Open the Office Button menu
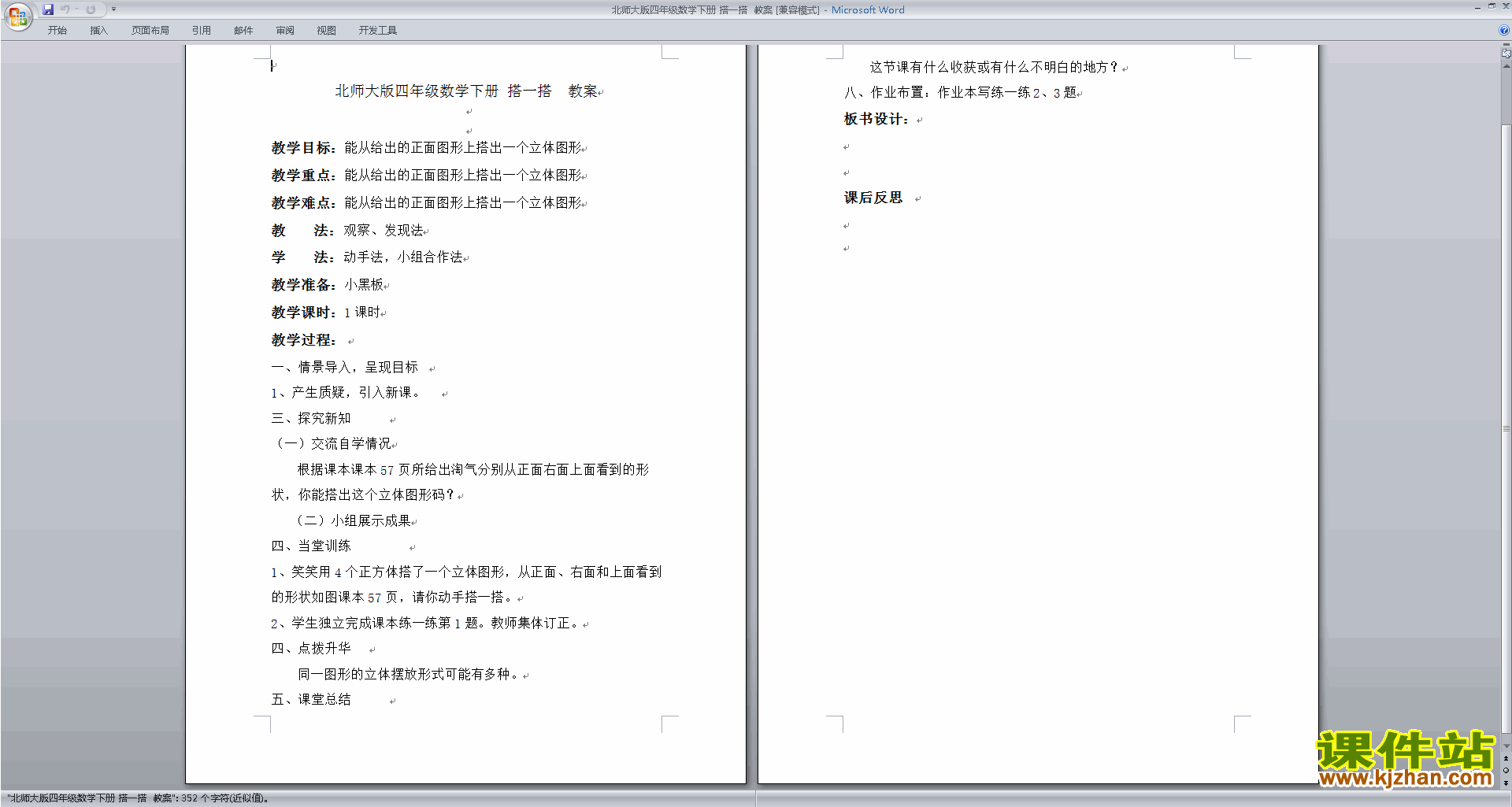This screenshot has height=807, width=1512. click(x=17, y=17)
